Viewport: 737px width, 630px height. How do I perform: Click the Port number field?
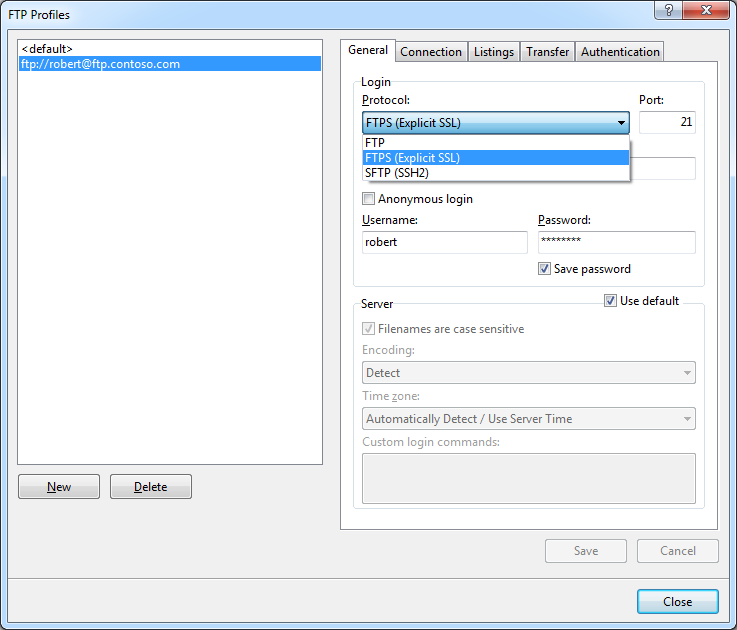click(667, 123)
